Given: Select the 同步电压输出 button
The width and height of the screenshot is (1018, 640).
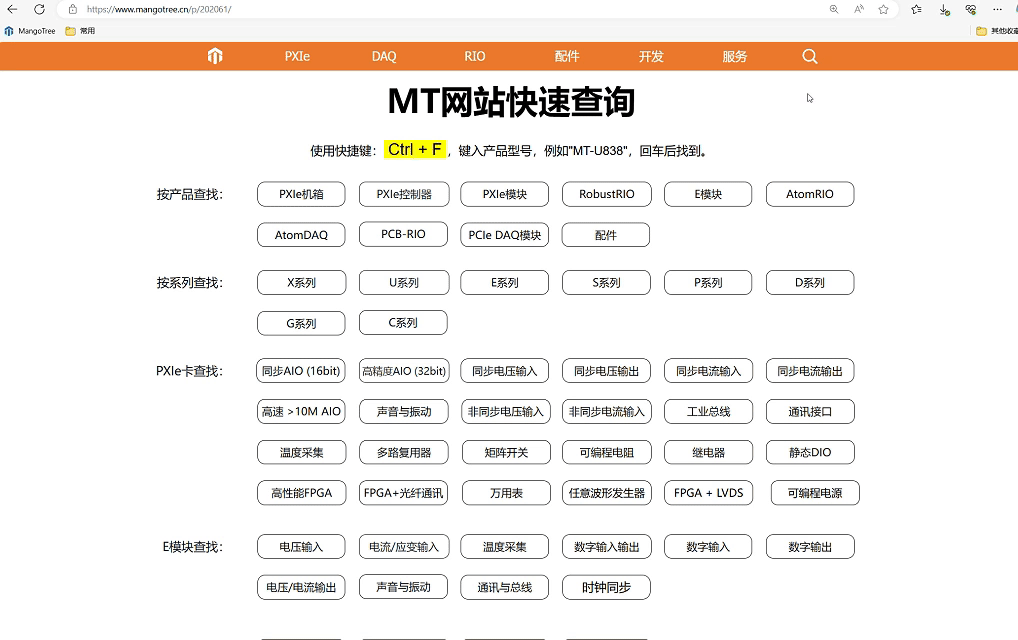Looking at the screenshot, I should 606,371.
